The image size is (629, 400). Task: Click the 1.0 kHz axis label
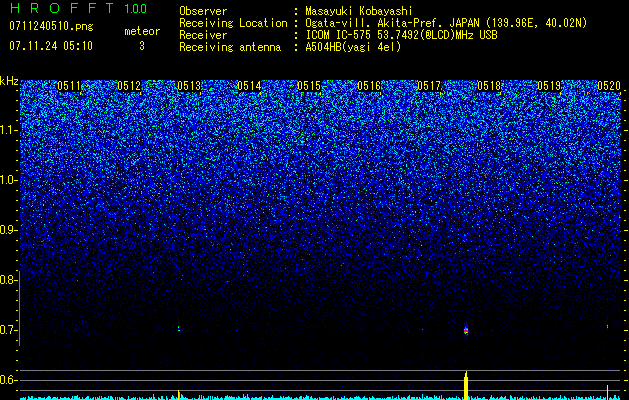tap(8, 180)
